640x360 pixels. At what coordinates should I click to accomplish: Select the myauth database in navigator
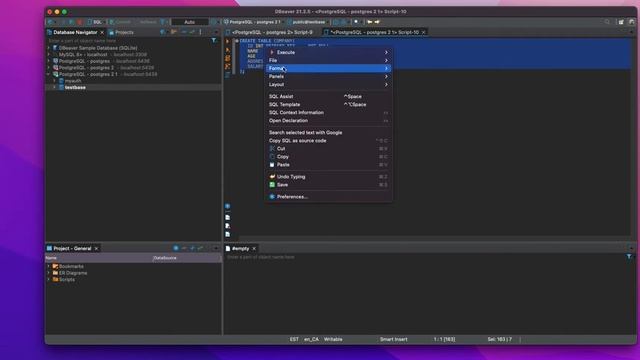pos(73,81)
